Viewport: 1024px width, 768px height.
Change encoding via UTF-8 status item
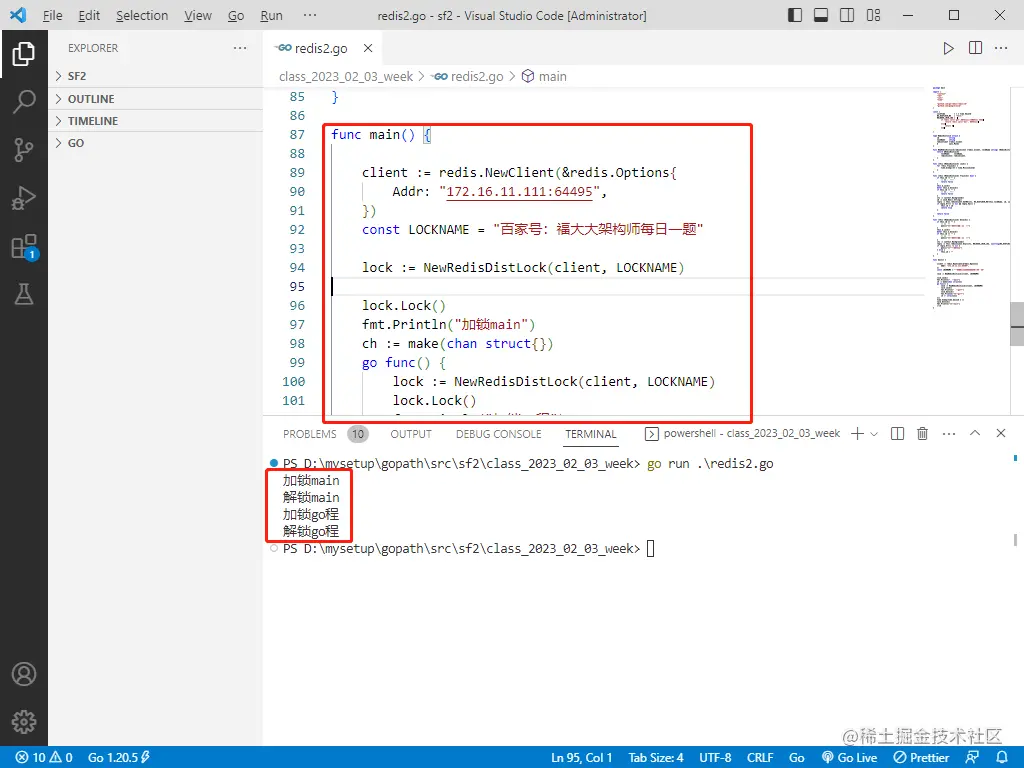click(x=715, y=758)
